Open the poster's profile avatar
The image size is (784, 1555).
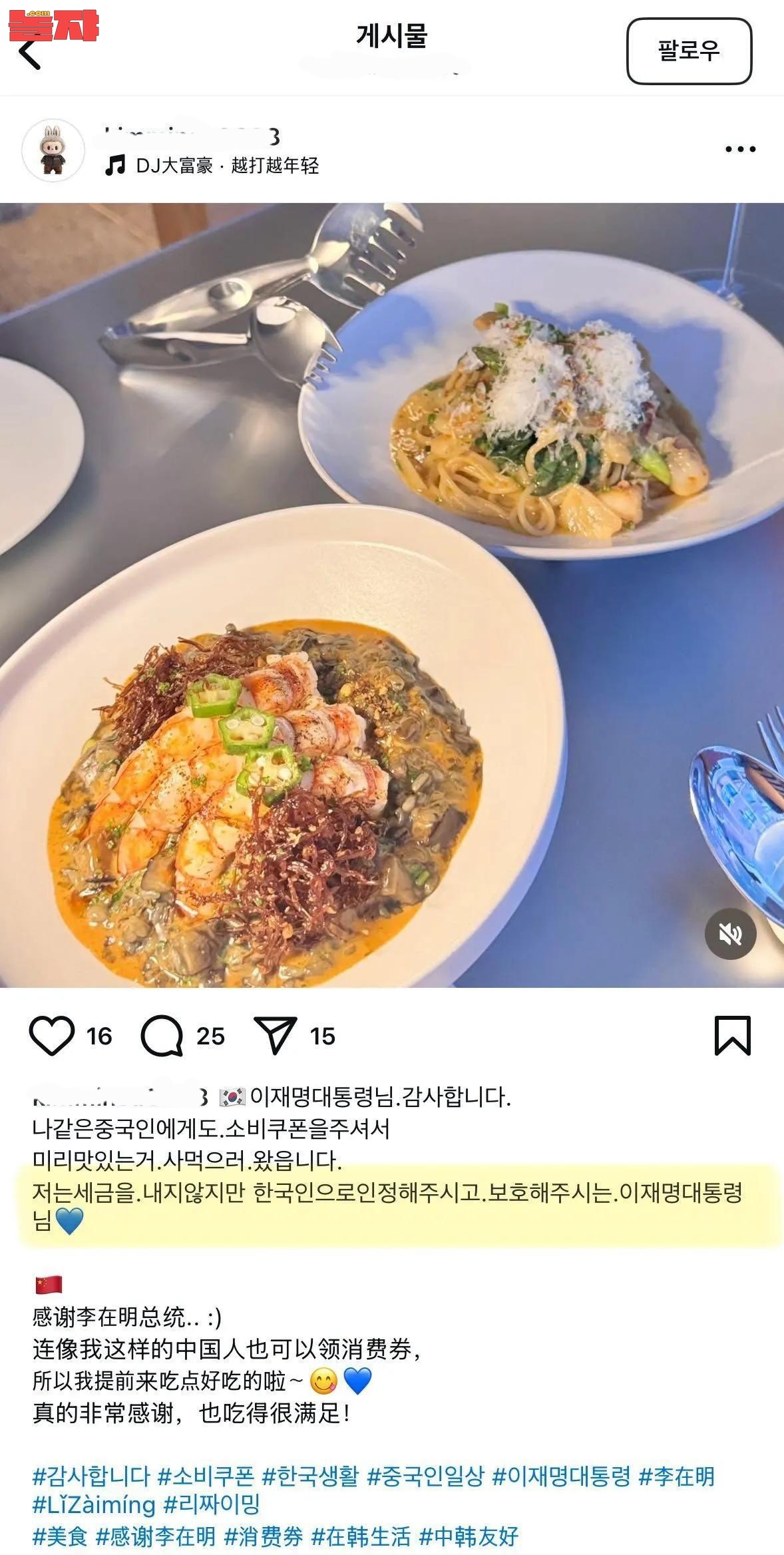click(53, 150)
